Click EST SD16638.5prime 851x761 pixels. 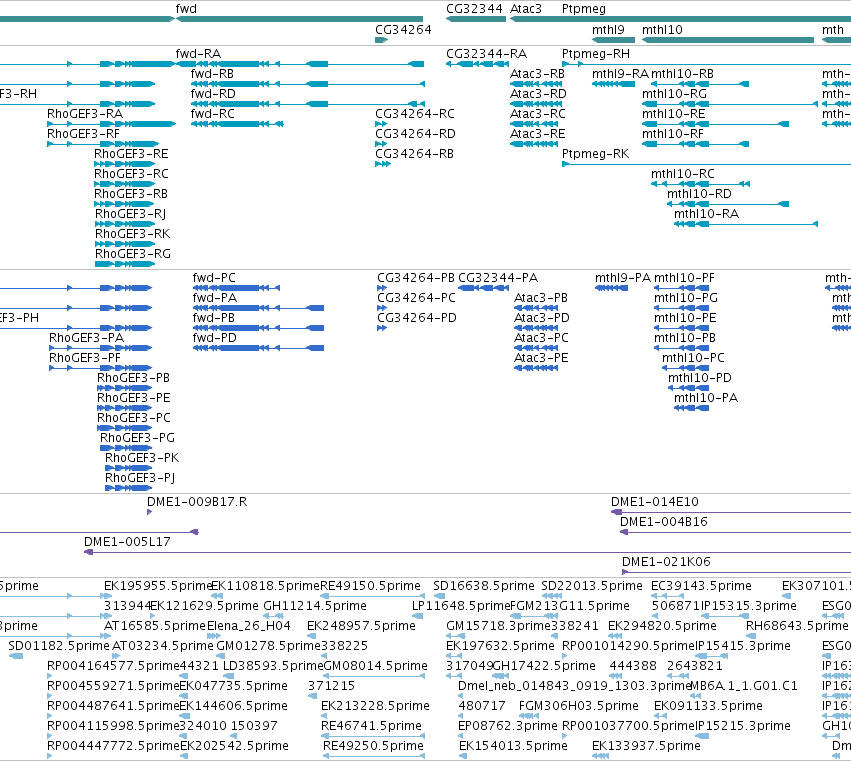pos(484,586)
